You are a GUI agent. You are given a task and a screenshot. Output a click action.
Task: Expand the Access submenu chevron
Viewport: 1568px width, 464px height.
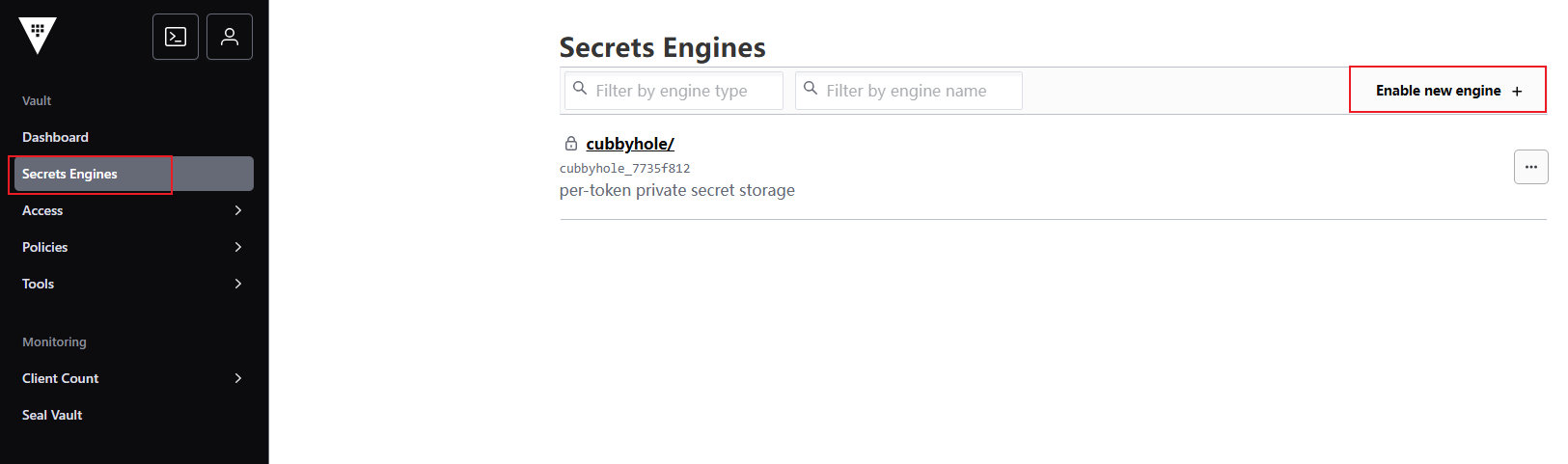[238, 210]
